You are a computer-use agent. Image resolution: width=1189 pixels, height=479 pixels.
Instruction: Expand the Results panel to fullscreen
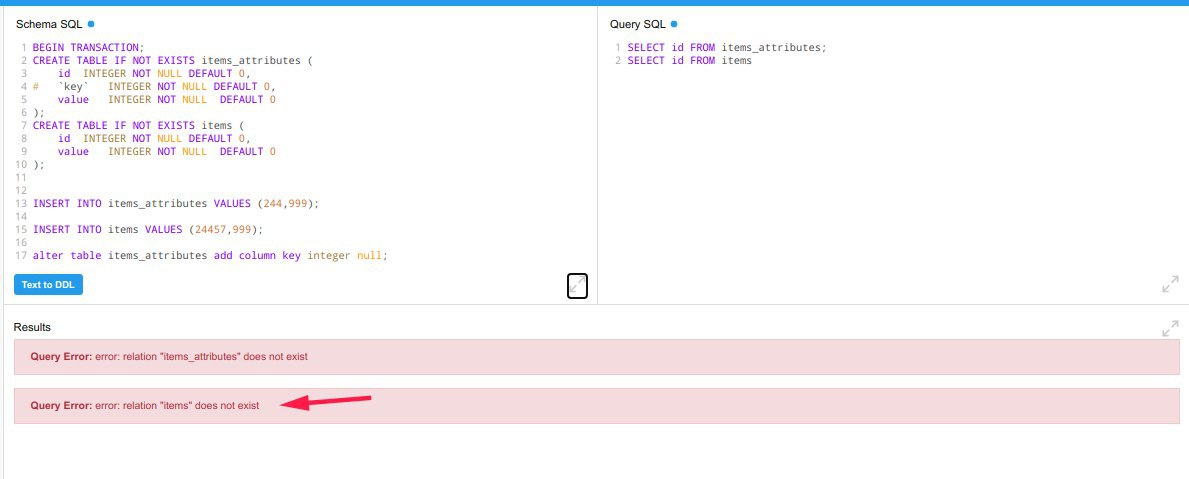(x=1170, y=328)
